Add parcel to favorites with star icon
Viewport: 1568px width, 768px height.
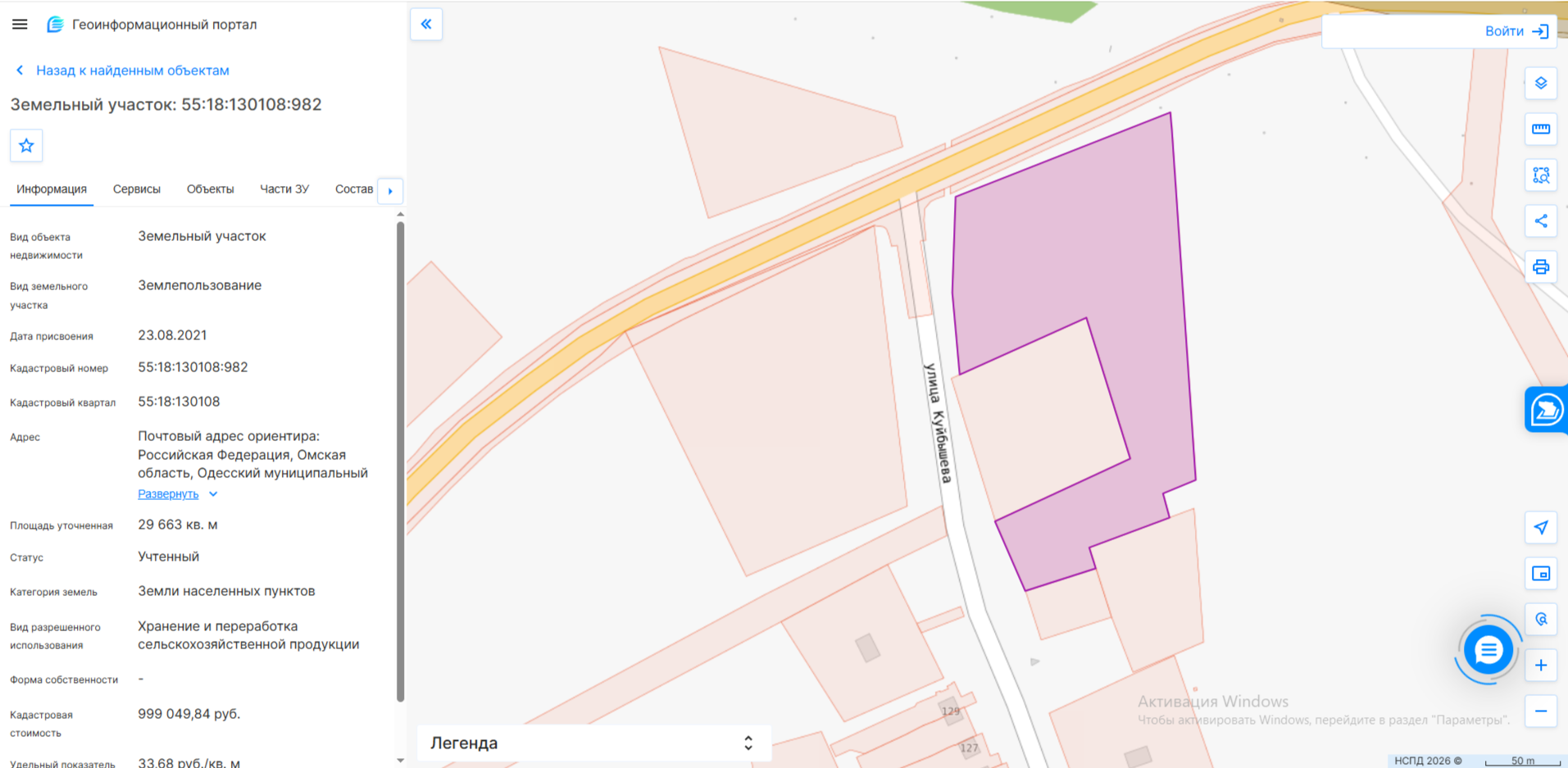[x=26, y=146]
